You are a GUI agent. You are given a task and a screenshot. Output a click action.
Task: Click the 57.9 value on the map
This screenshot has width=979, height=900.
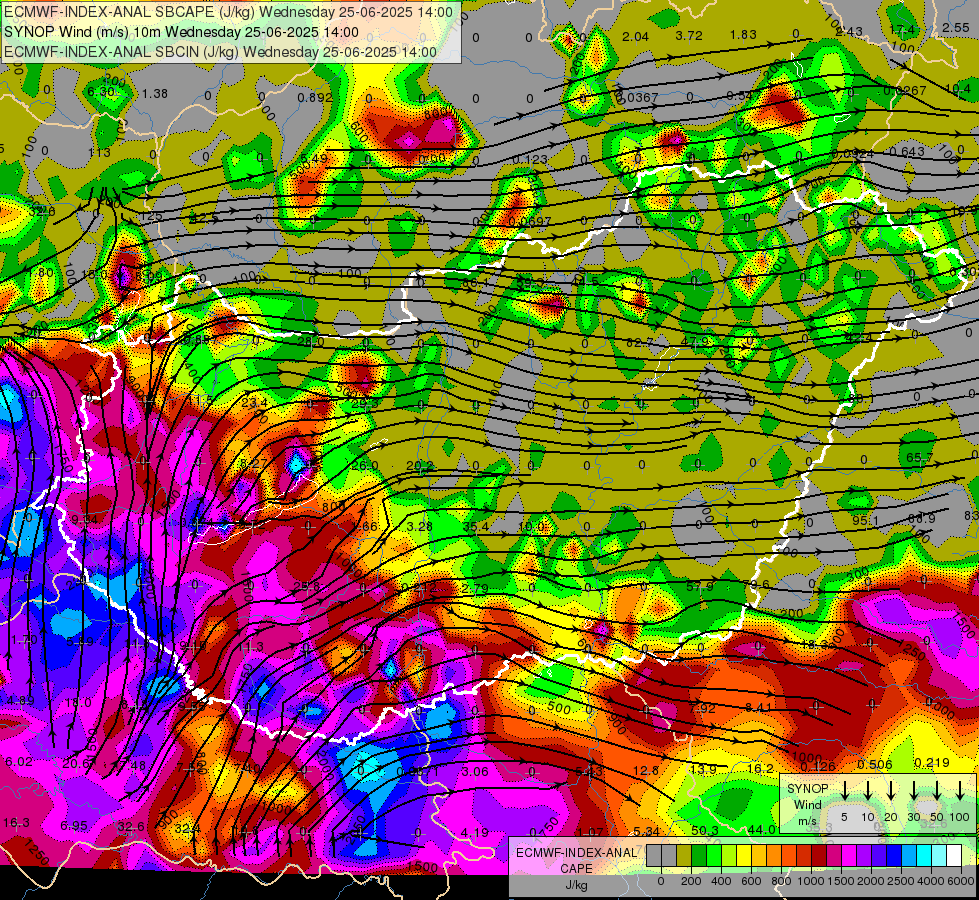point(699,586)
